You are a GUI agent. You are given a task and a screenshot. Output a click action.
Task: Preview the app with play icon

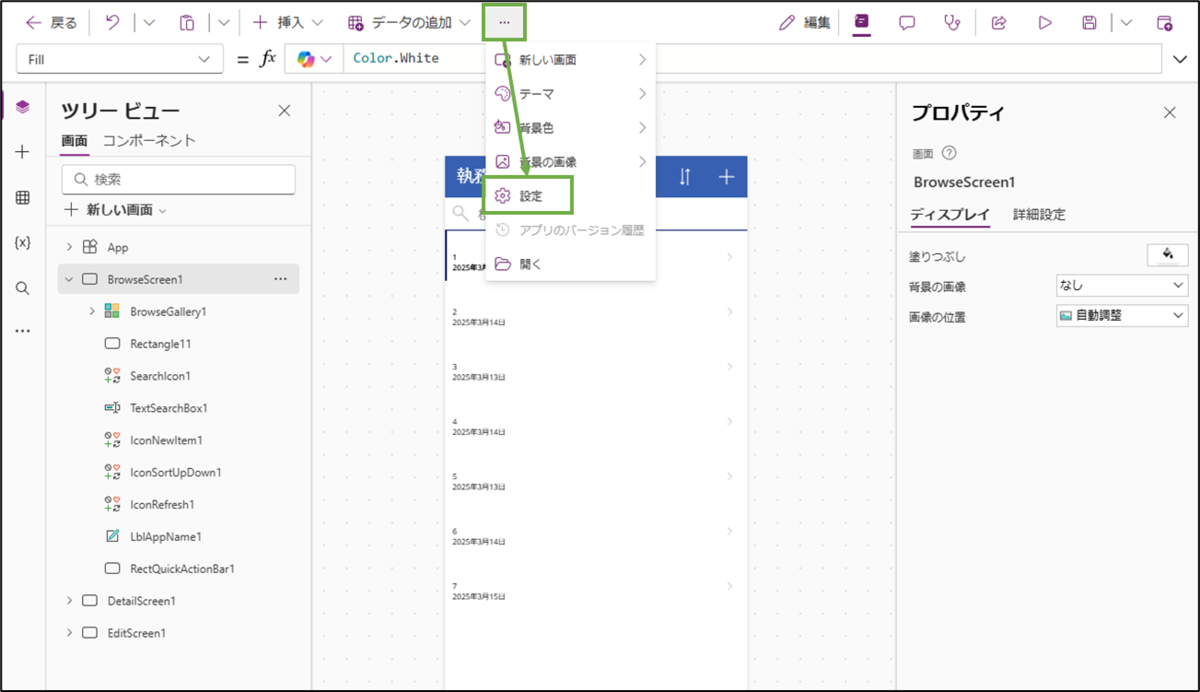(x=1045, y=22)
